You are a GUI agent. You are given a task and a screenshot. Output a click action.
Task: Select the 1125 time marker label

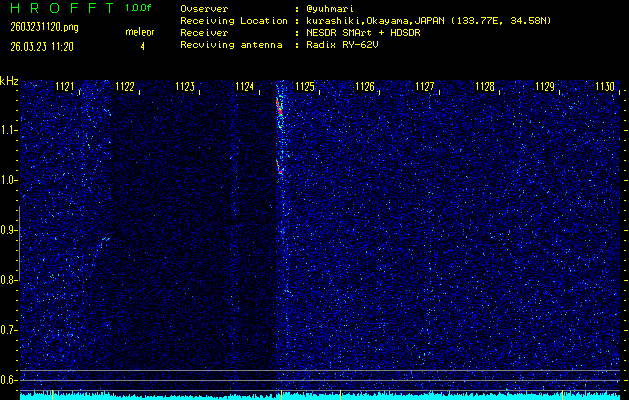[x=305, y=87]
